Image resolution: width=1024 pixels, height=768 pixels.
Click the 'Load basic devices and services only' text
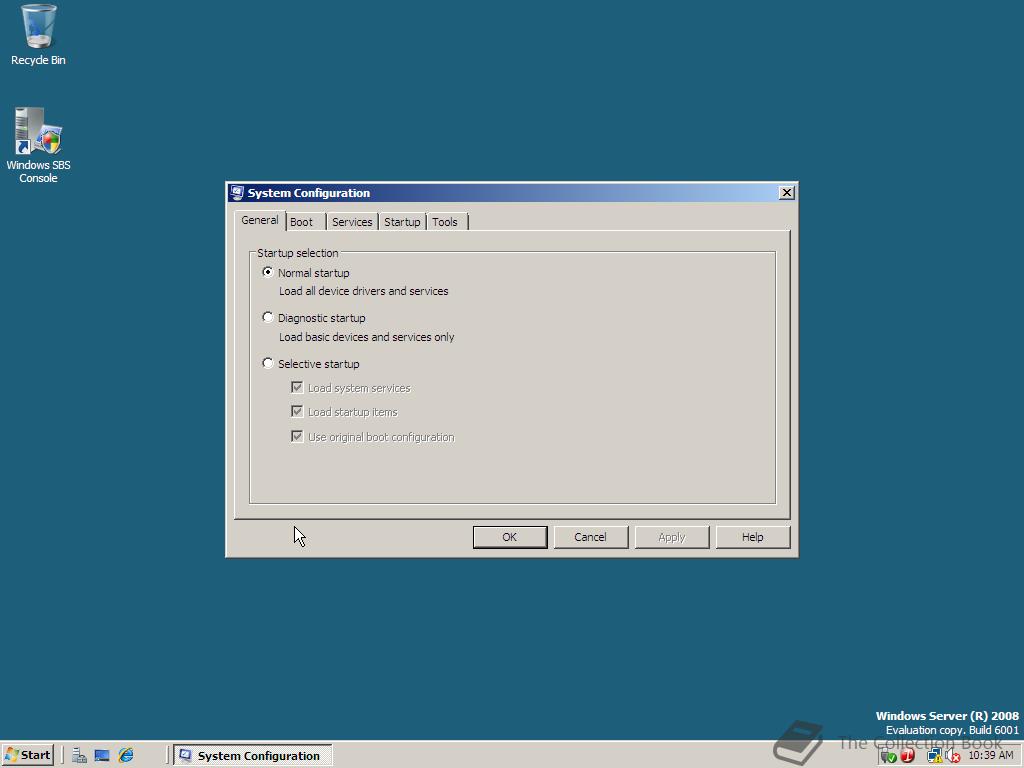[x=367, y=337]
